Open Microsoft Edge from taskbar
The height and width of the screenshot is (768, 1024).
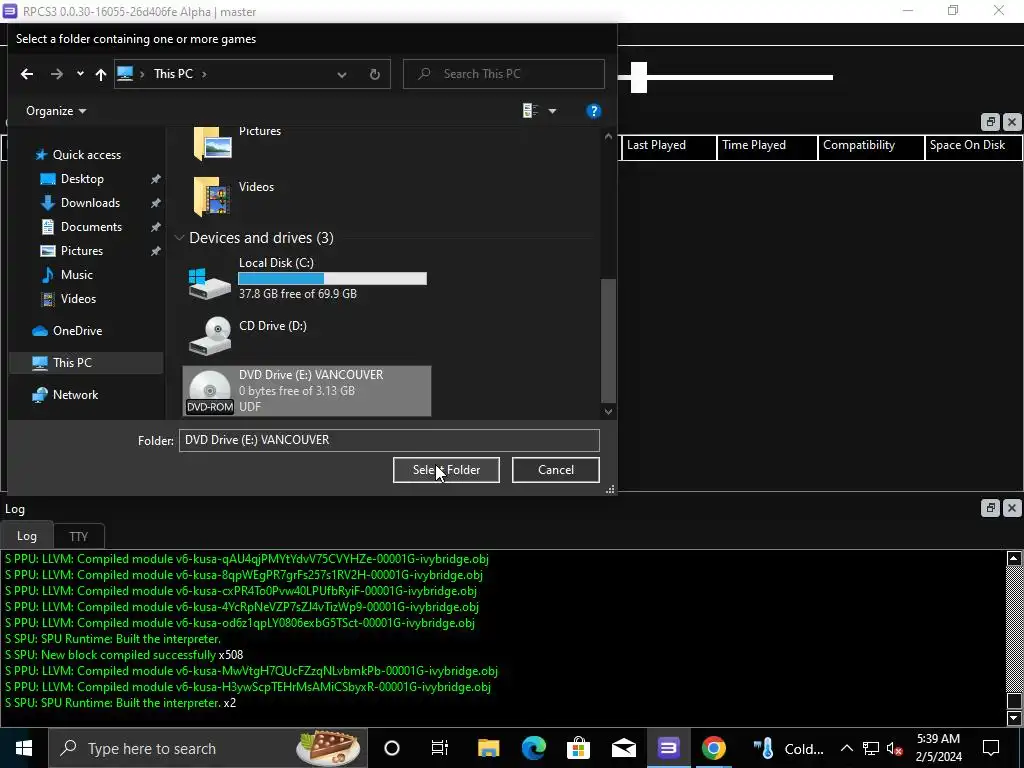pyautogui.click(x=534, y=748)
